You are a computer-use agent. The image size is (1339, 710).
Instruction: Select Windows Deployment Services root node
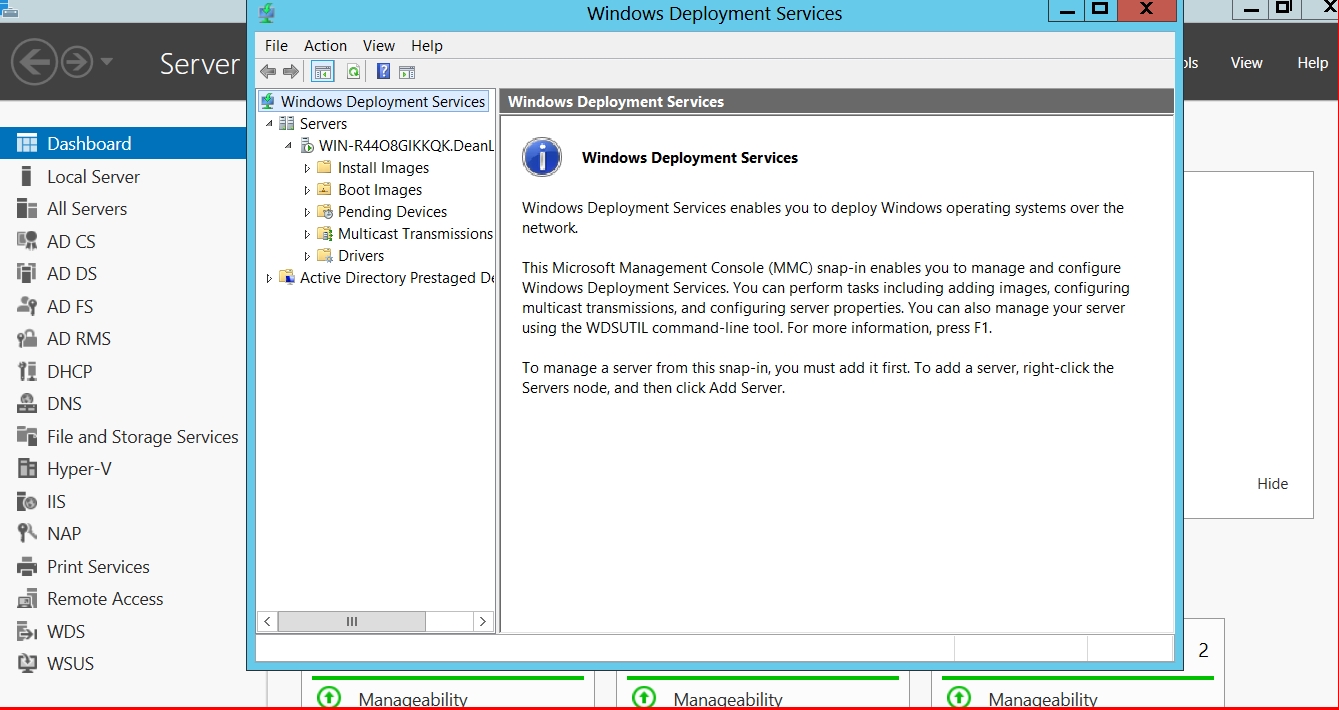coord(382,102)
